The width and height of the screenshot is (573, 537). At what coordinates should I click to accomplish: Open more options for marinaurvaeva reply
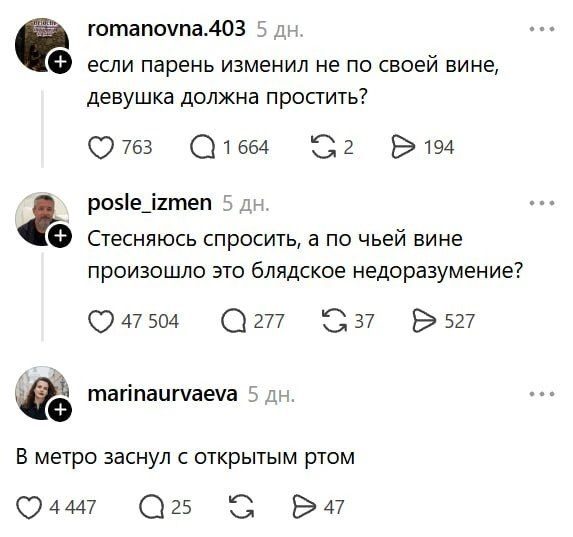click(542, 394)
